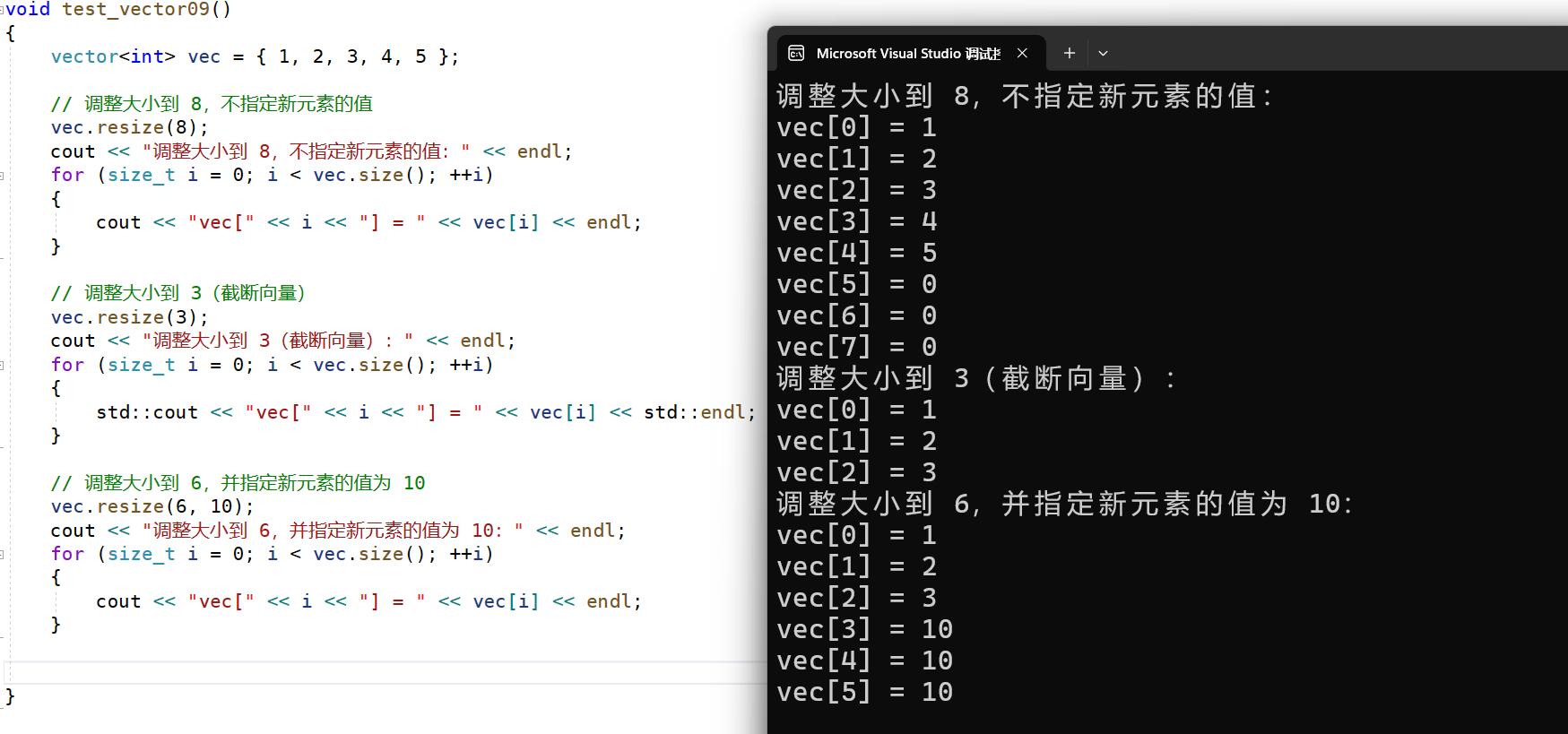Image resolution: width=1568 pixels, height=734 pixels.
Task: Click the std::cout line in the second loop
Action: point(426,412)
